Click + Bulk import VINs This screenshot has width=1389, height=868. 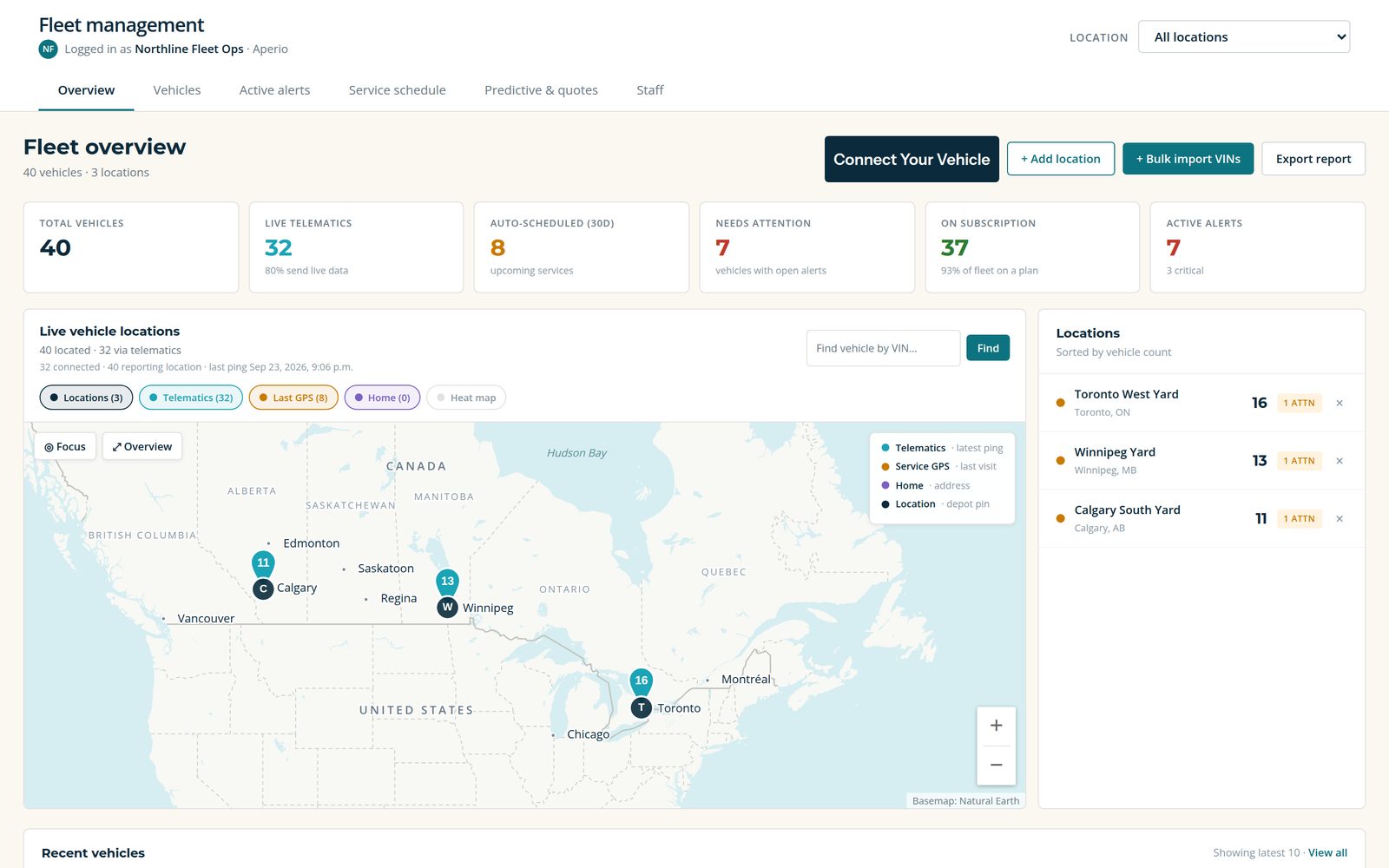pos(1188,159)
